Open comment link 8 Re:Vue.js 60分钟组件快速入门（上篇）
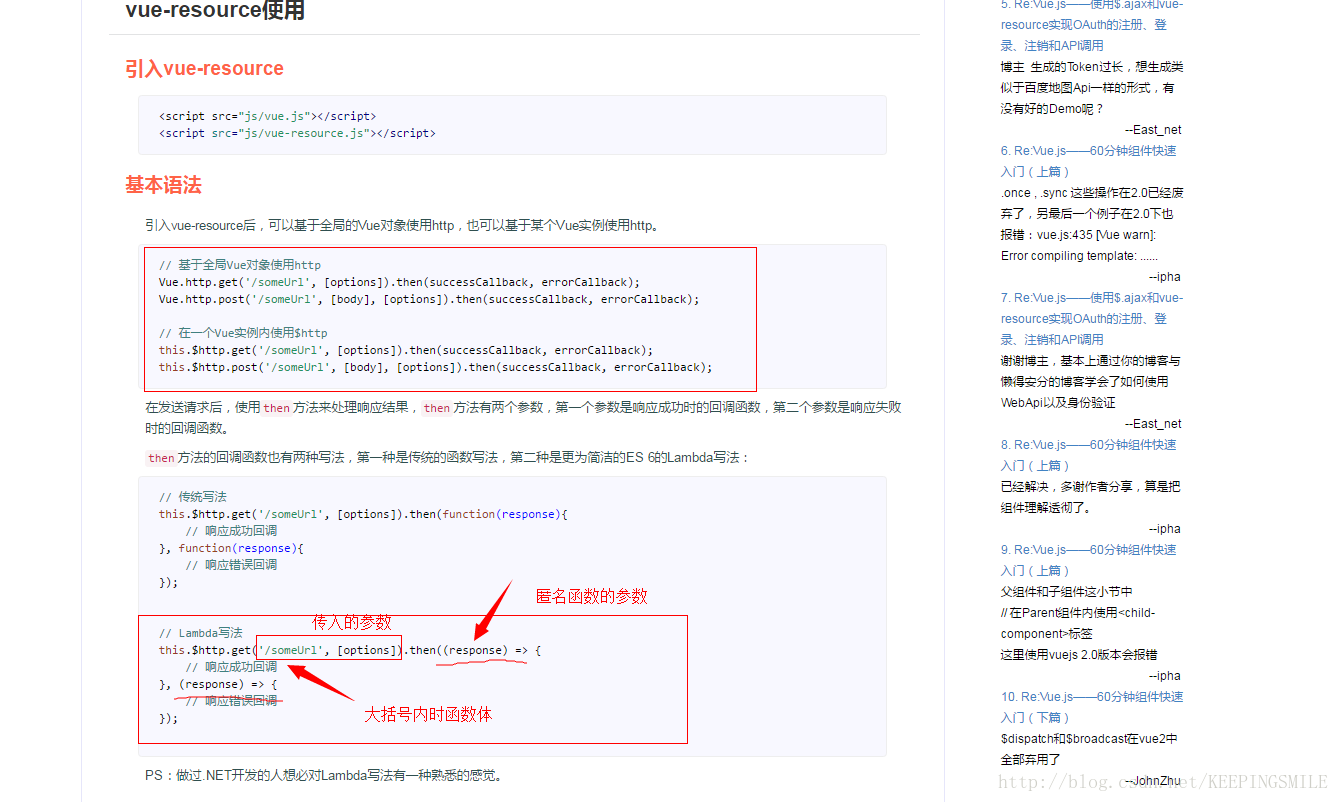This screenshot has height=802, width=1339. coord(1089,455)
